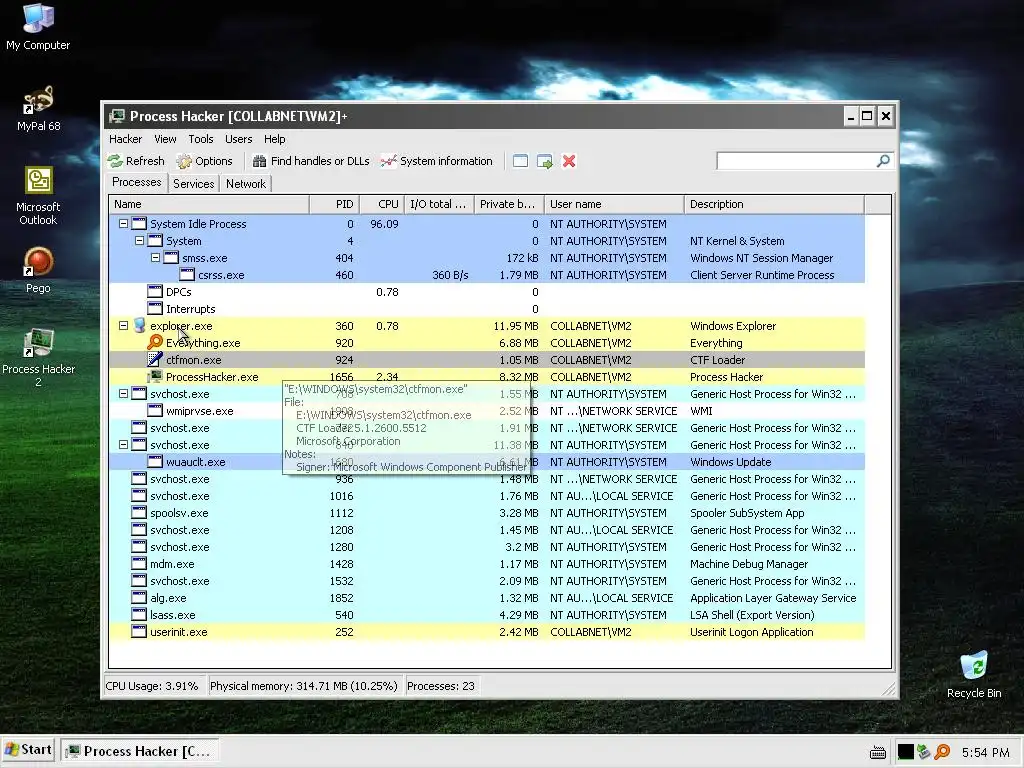Collapse svchost.exe parent of wuauclt.exe
Screen dimensions: 1024x768
123,445
